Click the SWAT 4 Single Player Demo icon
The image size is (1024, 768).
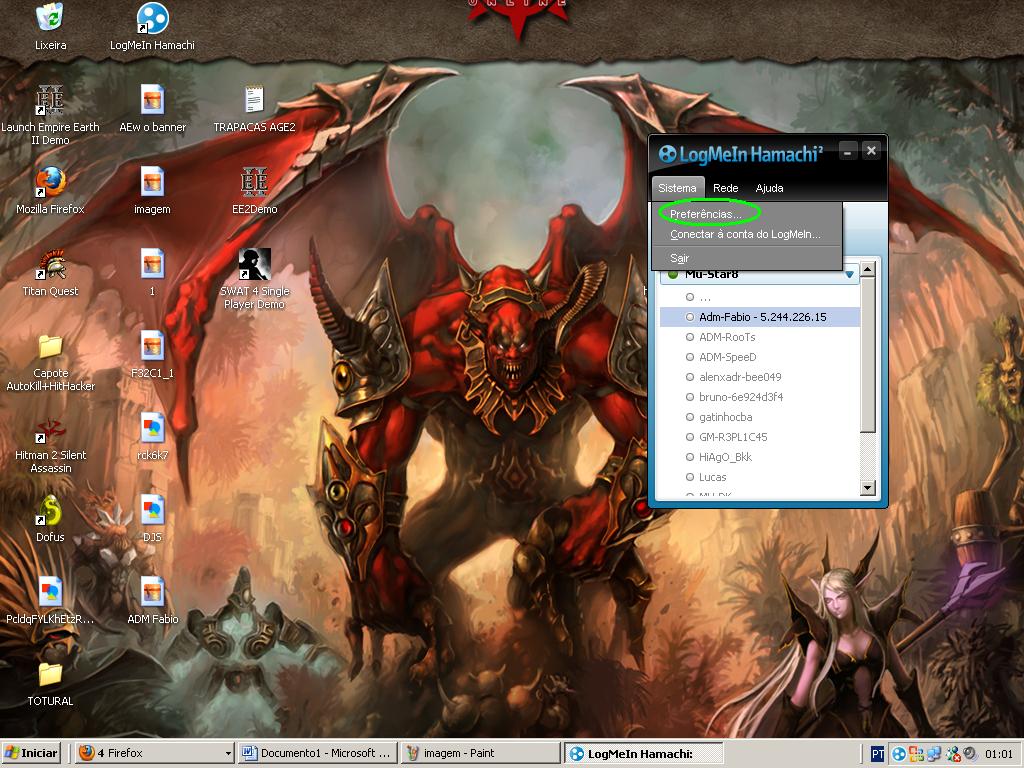[255, 265]
